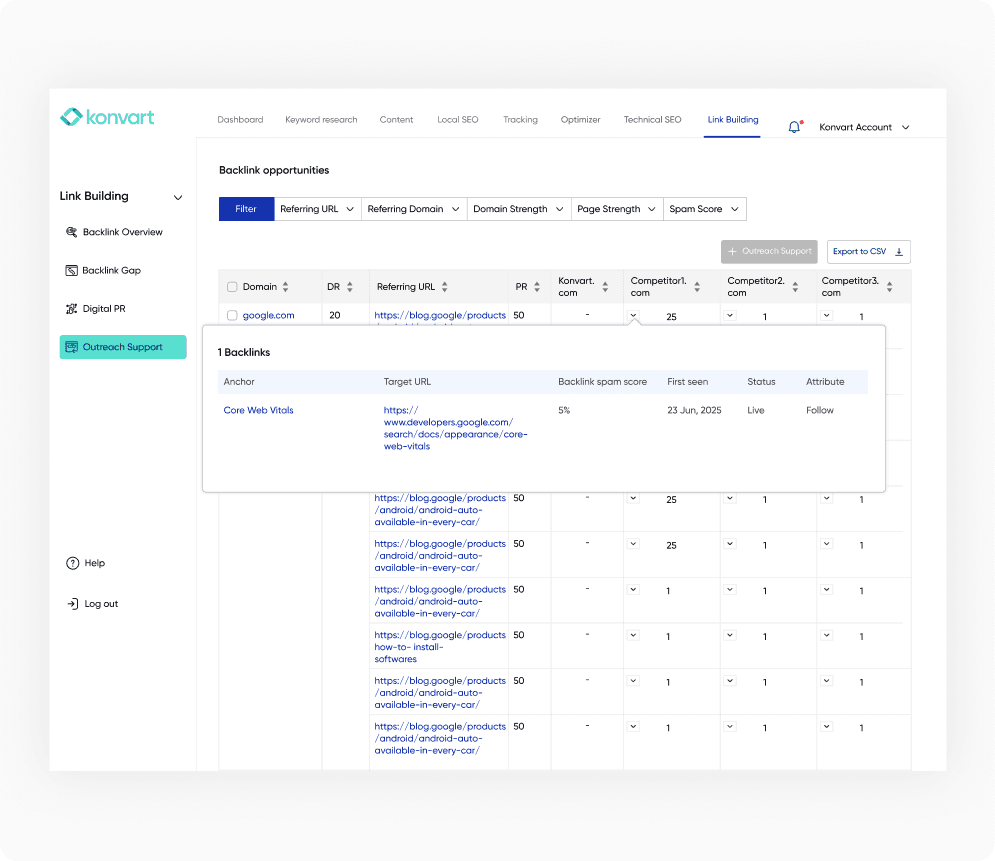Click the Konvart logo
This screenshot has height=861, width=995.
(x=107, y=117)
